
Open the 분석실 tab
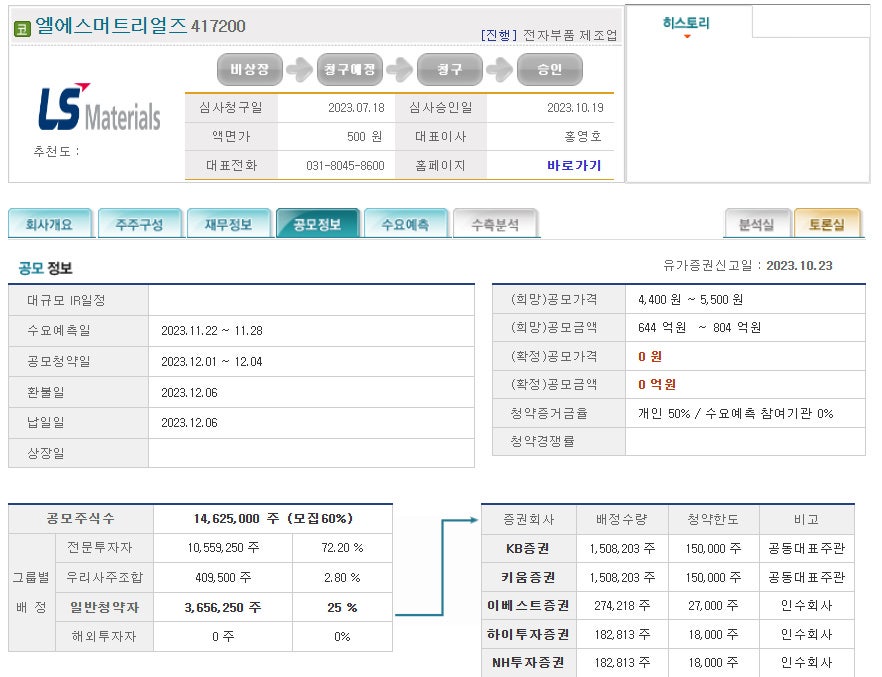pyautogui.click(x=757, y=224)
